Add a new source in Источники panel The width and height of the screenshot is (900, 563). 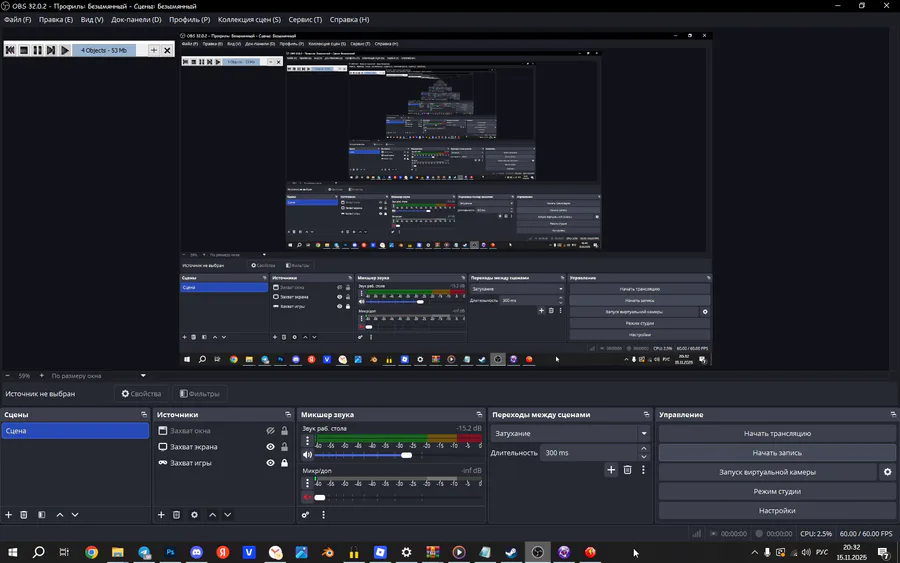[x=161, y=515]
